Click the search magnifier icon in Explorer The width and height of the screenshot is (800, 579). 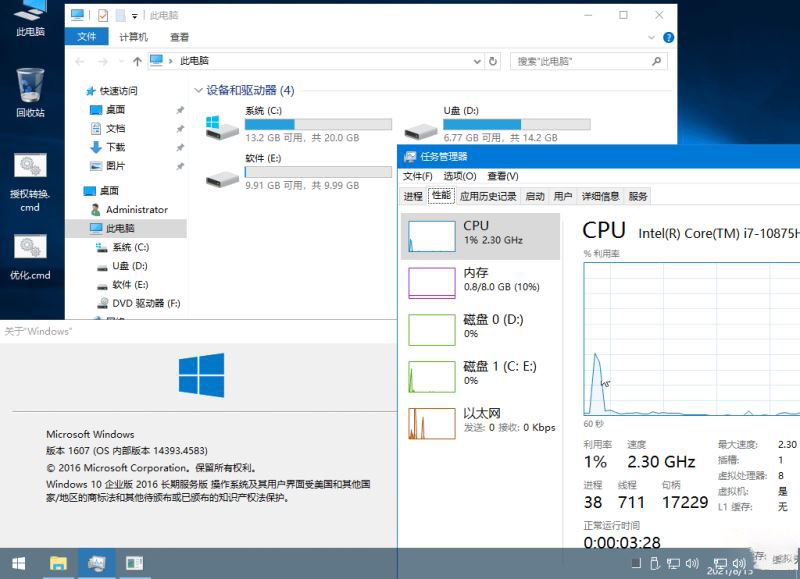click(x=657, y=61)
